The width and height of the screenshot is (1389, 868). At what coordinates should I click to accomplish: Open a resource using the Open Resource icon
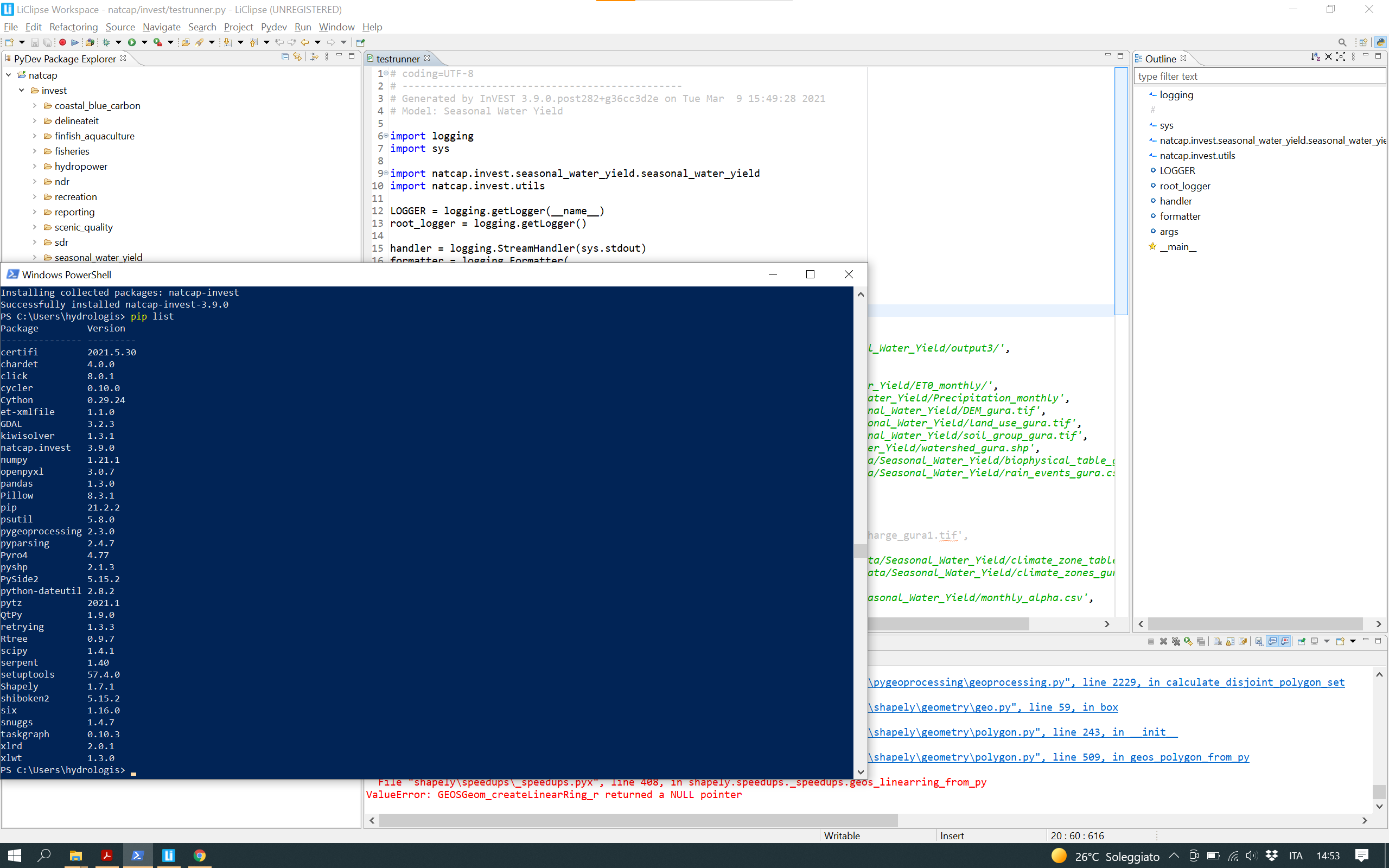coord(187,43)
